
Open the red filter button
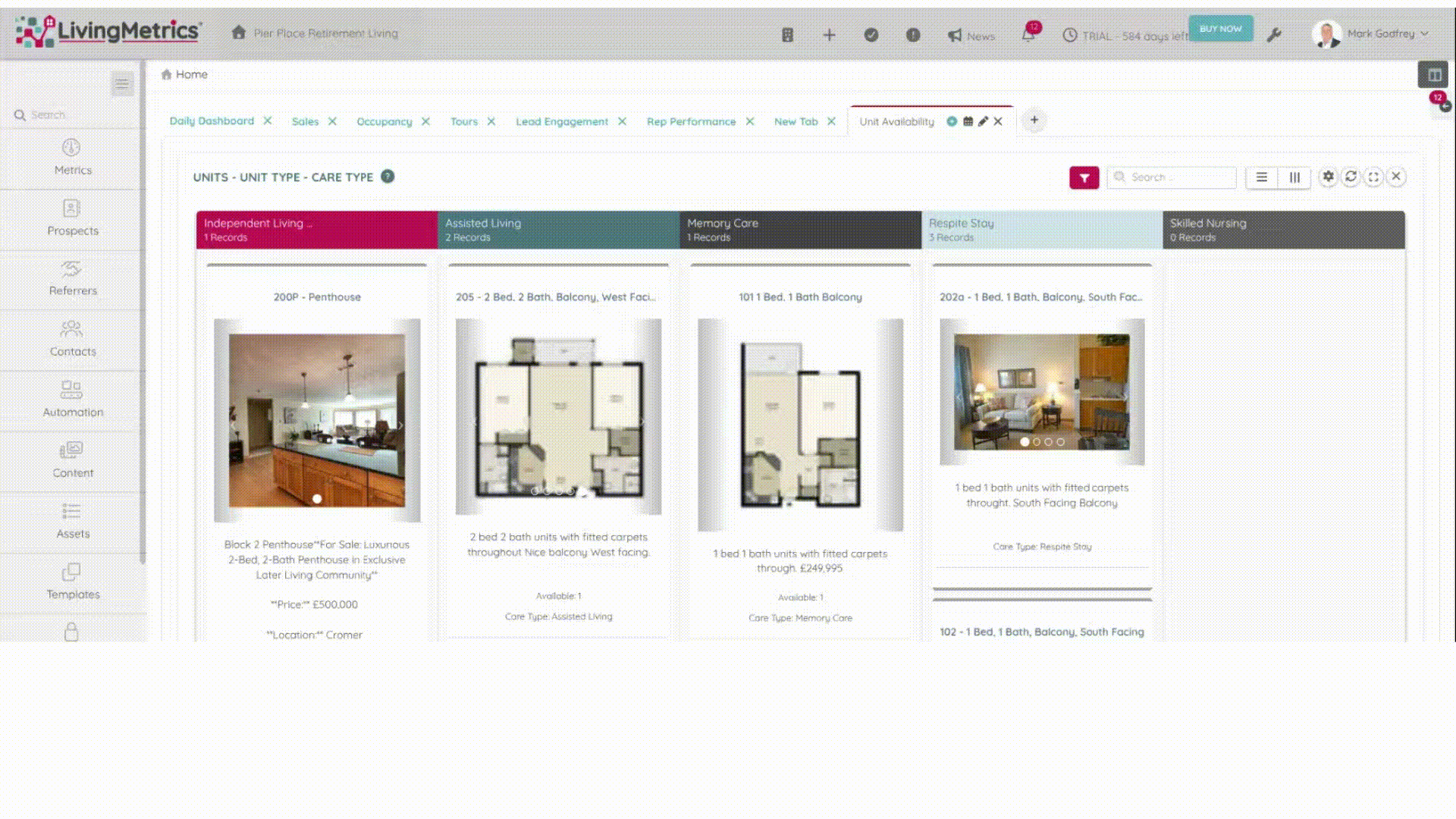[x=1084, y=177]
